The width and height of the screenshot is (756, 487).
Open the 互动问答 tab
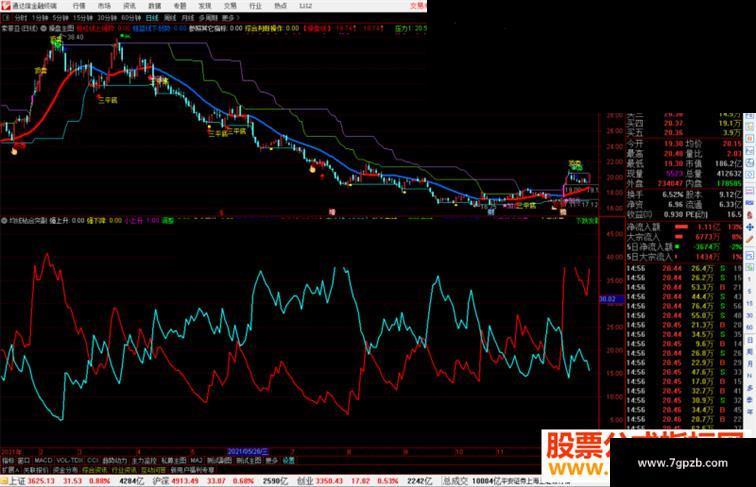click(x=153, y=470)
